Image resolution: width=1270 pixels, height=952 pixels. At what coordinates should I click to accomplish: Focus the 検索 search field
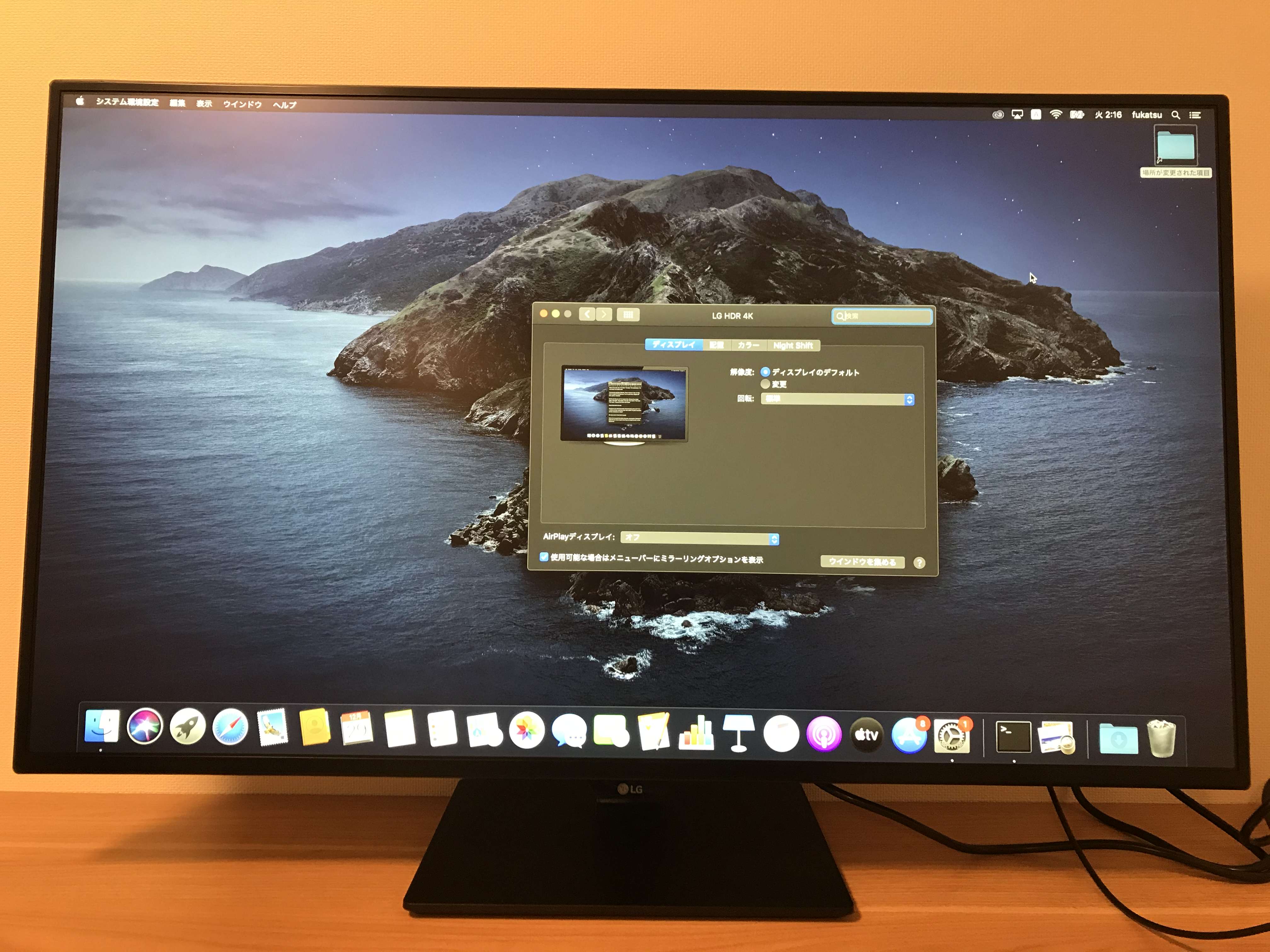[882, 316]
